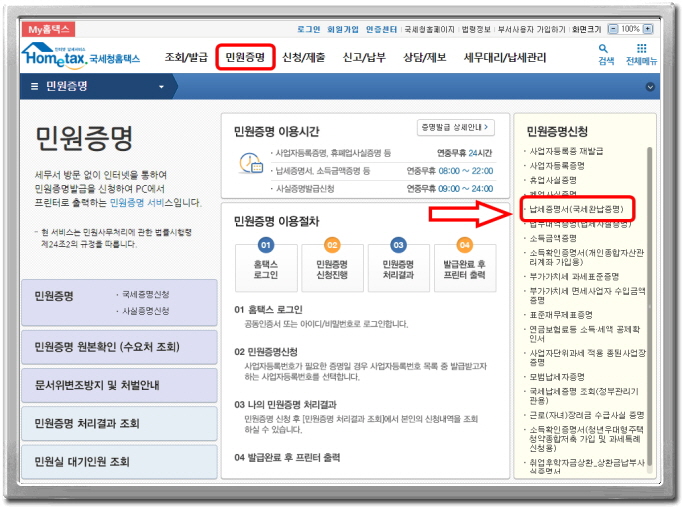Select 휴업사실증명
This screenshot has height=507, width=682.
[553, 180]
